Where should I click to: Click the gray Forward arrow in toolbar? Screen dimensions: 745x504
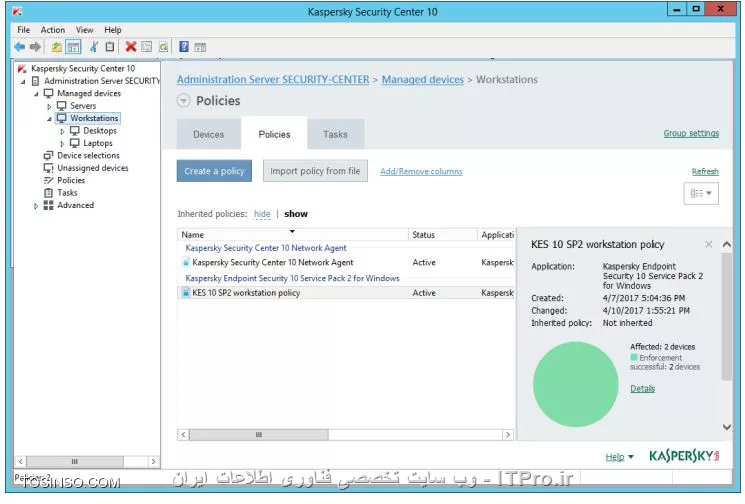pos(35,47)
